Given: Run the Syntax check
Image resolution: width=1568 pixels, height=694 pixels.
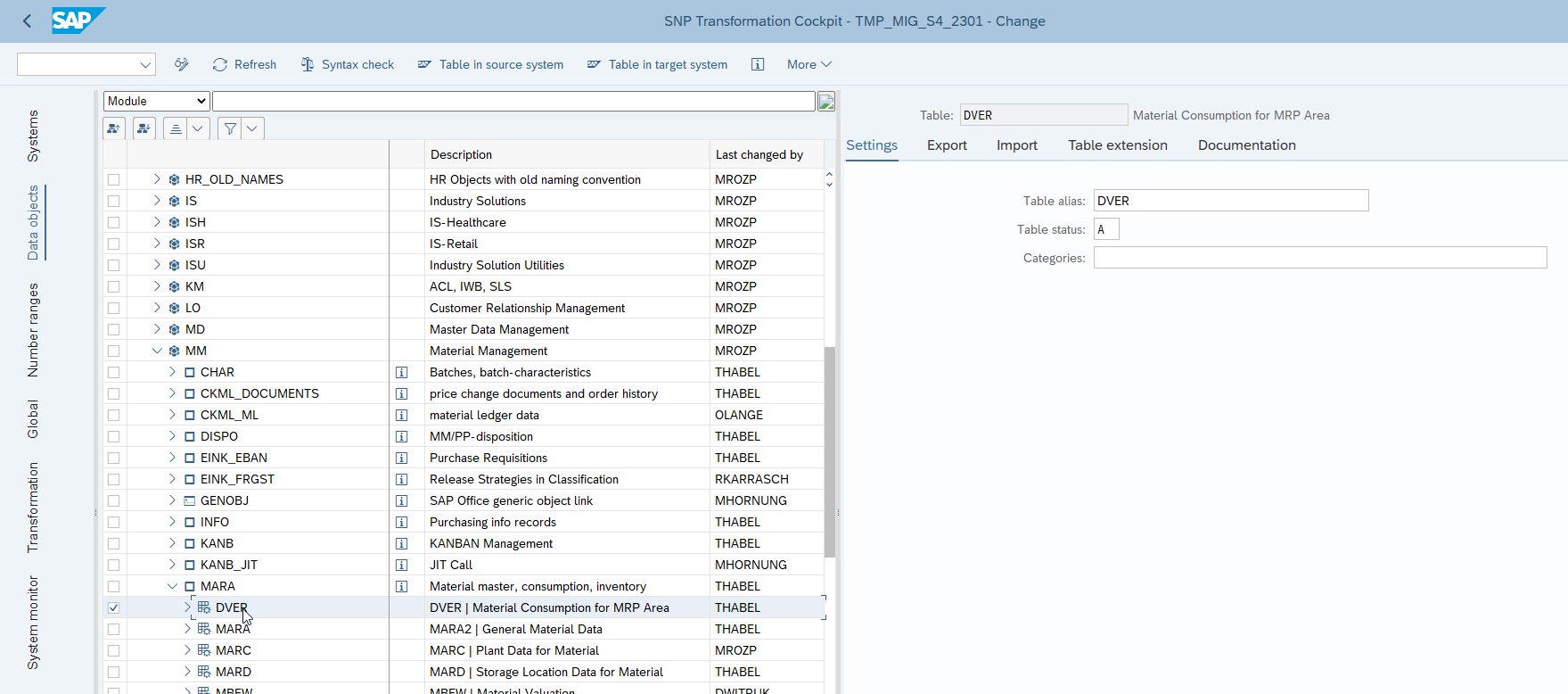Looking at the screenshot, I should pyautogui.click(x=348, y=64).
